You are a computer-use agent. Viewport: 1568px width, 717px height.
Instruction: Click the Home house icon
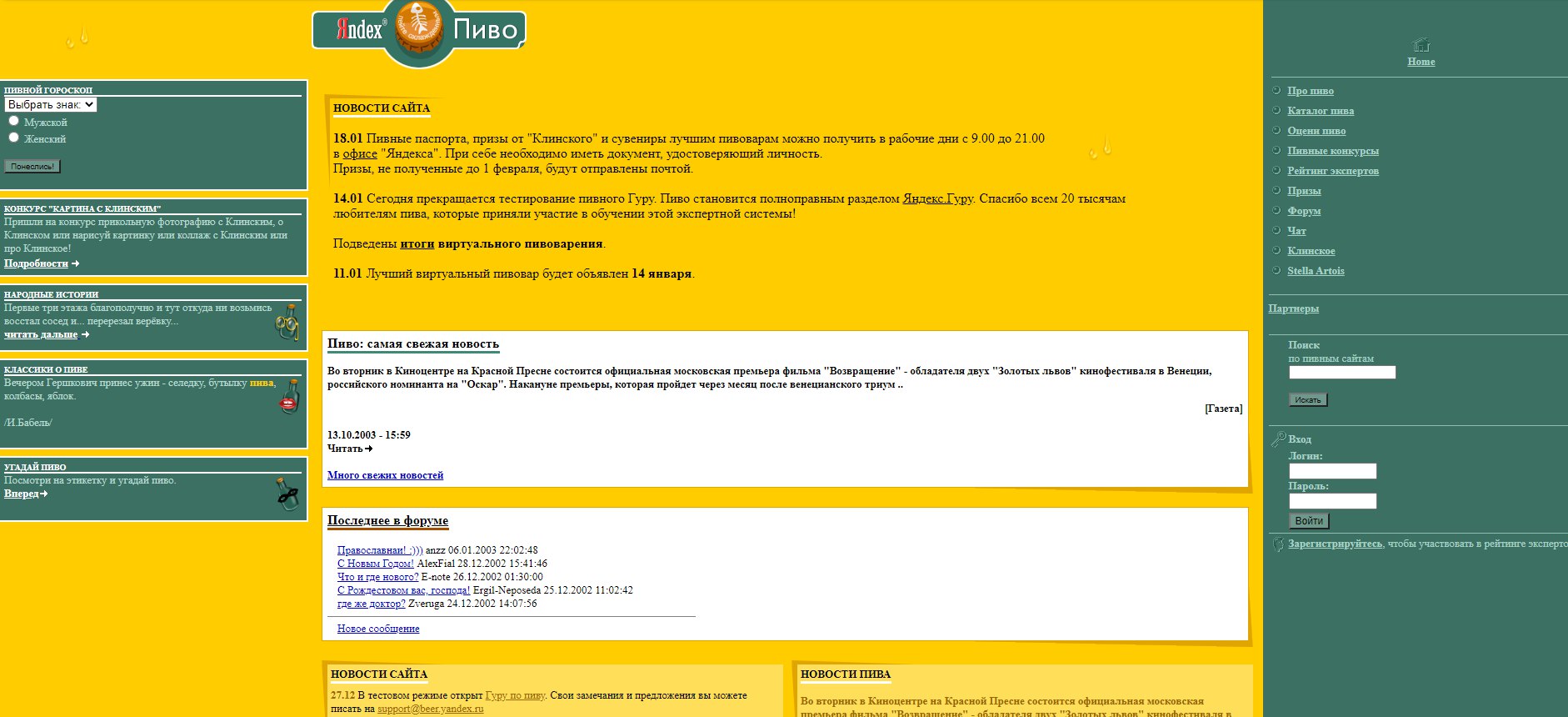point(1421,44)
